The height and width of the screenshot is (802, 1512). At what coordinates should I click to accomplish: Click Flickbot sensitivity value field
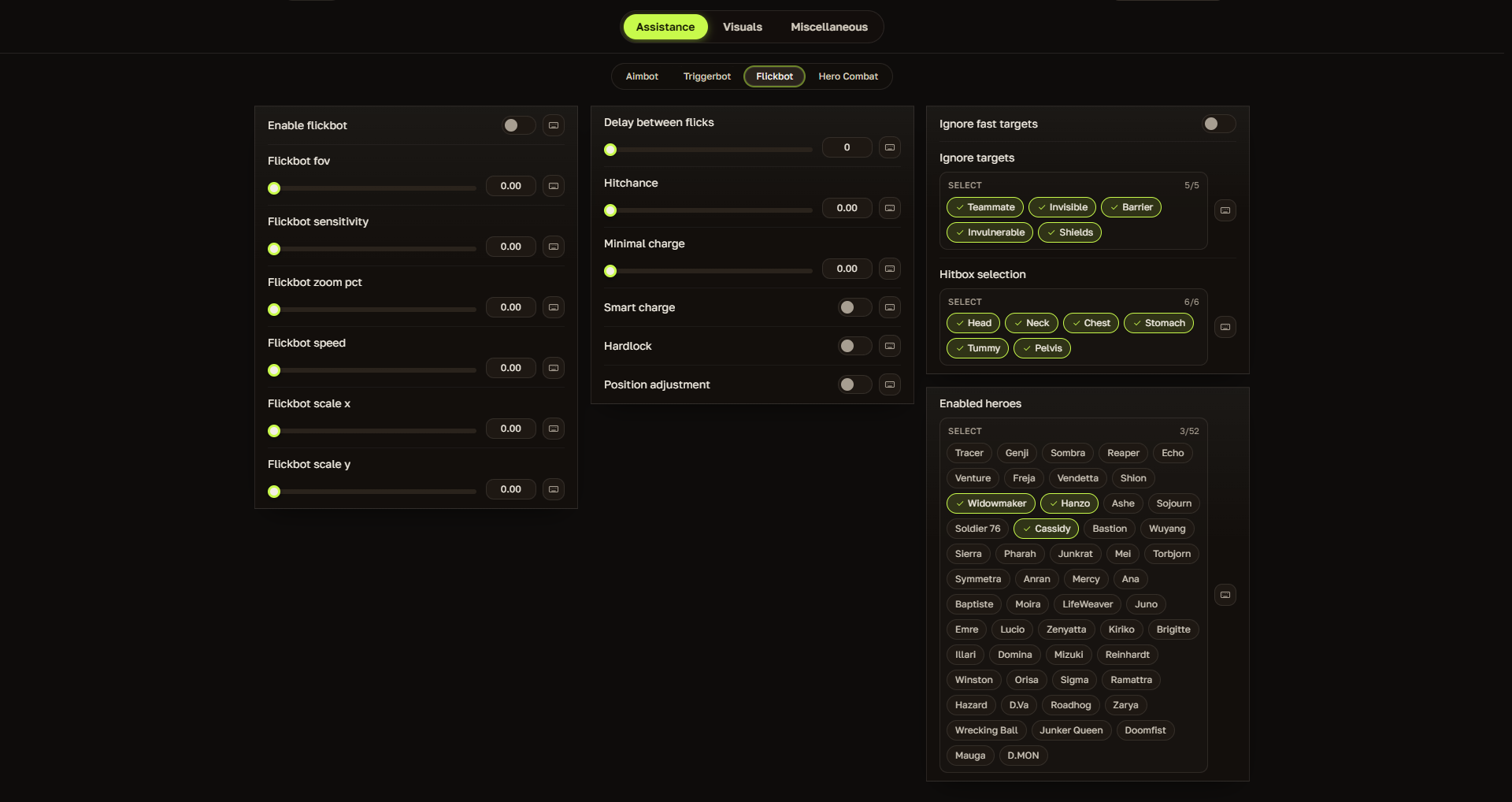coord(511,247)
